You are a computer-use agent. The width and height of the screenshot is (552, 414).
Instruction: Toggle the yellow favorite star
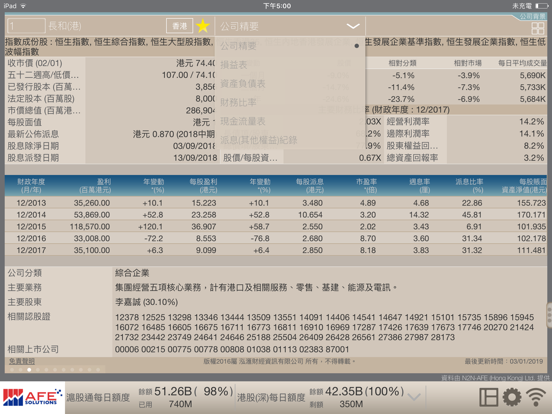point(203,26)
